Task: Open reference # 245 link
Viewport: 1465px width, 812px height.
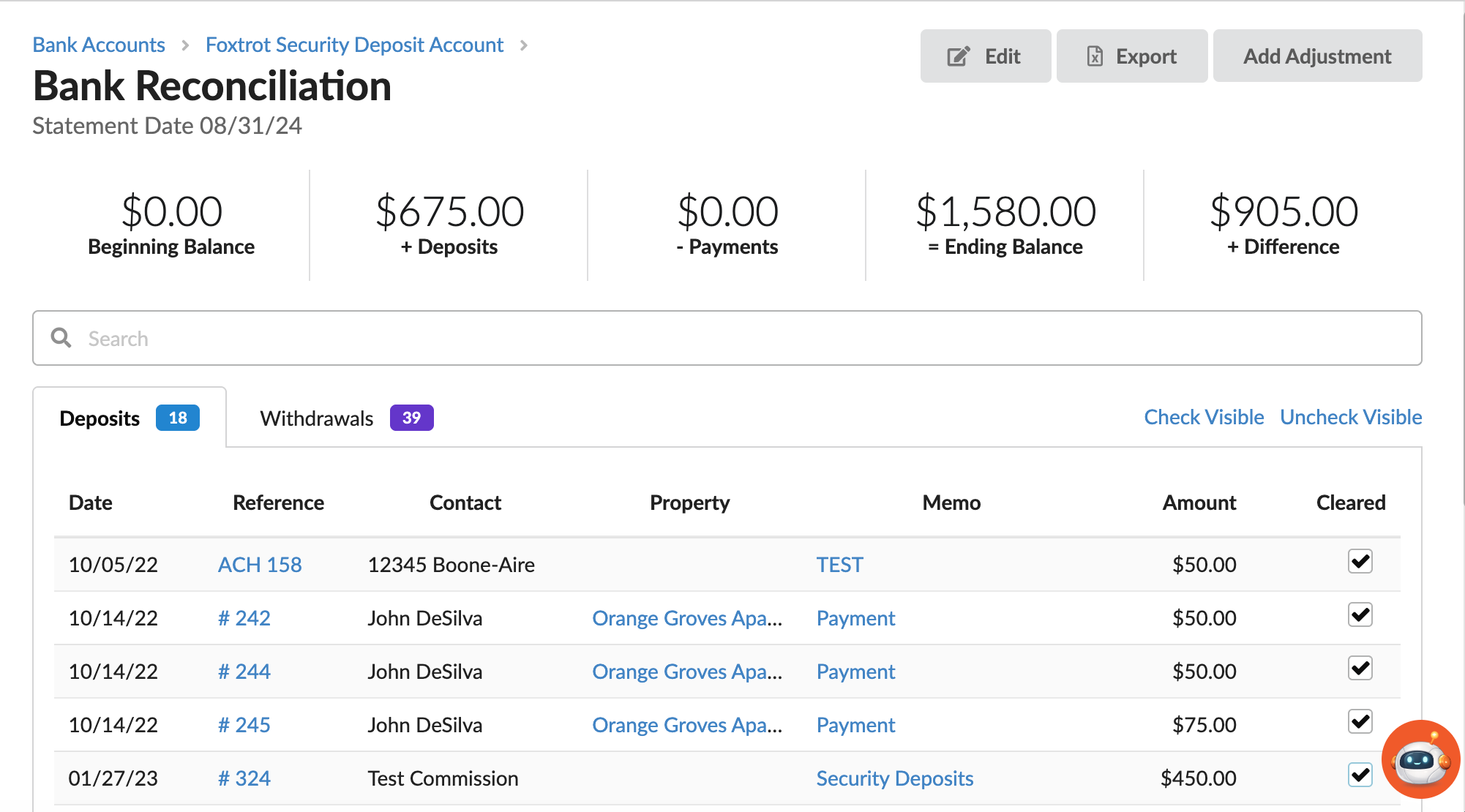Action: [244, 725]
